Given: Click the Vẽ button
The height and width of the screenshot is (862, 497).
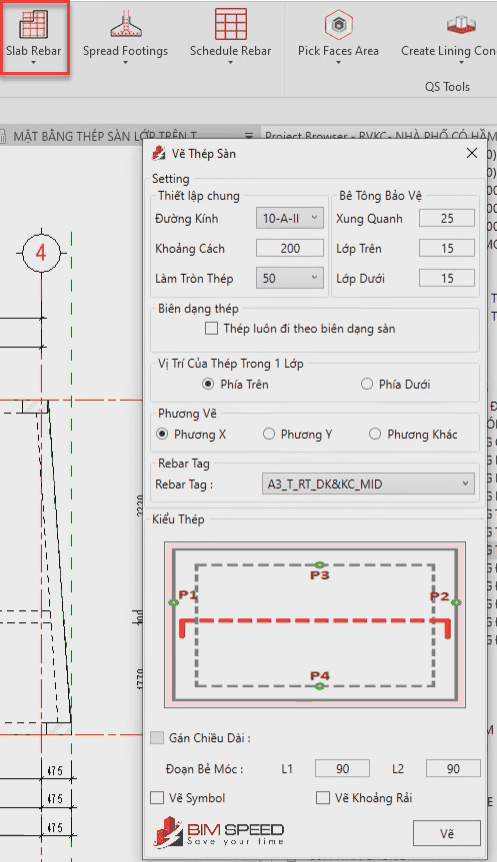Looking at the screenshot, I should (446, 834).
